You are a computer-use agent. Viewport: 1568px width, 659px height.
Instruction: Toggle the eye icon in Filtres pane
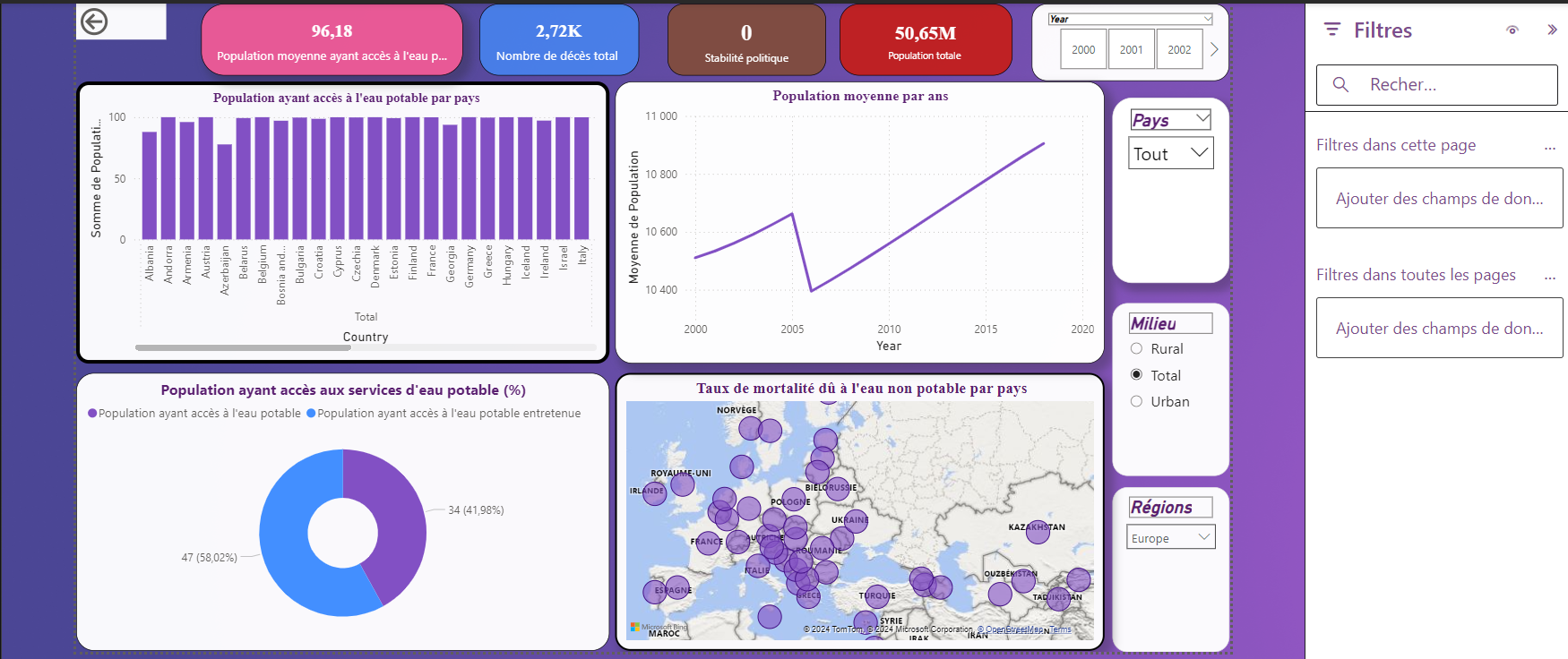1512,30
